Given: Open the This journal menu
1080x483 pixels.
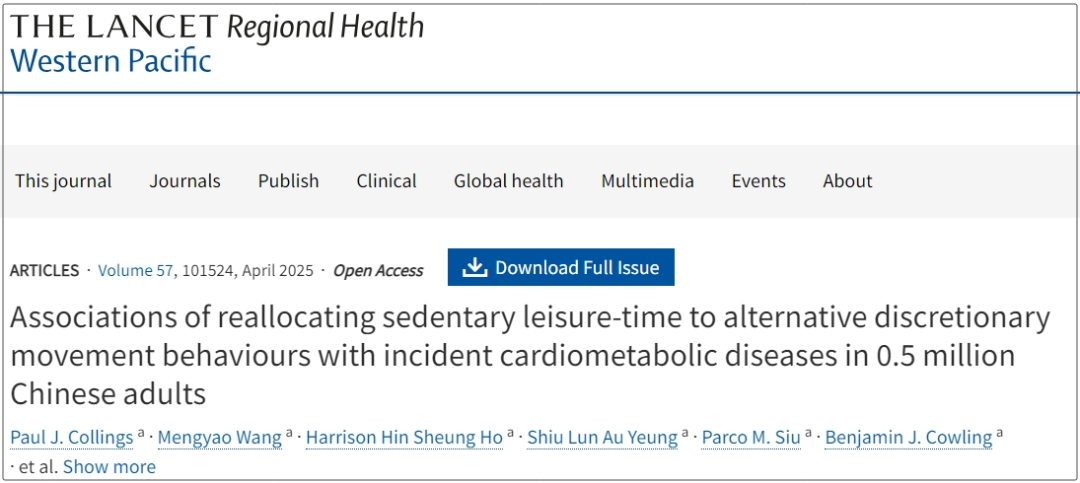Looking at the screenshot, I should coord(63,181).
